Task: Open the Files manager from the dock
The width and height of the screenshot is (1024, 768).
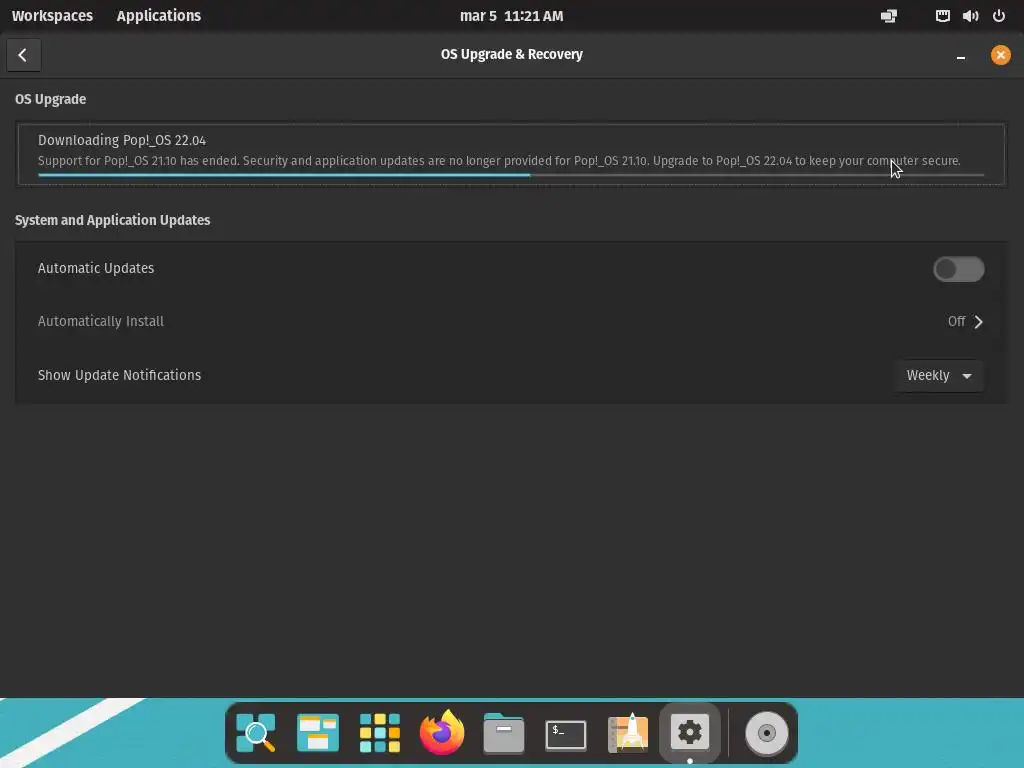Action: (504, 733)
